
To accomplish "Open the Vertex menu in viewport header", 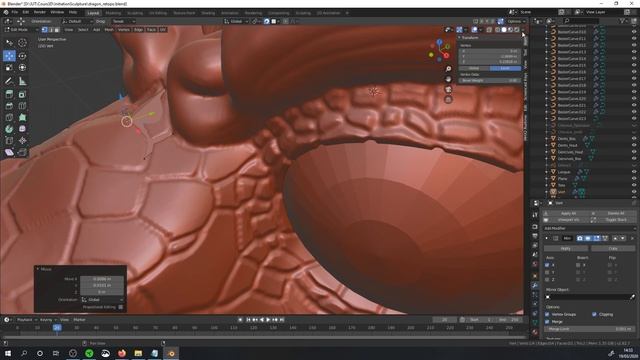I will pyautogui.click(x=124, y=30).
